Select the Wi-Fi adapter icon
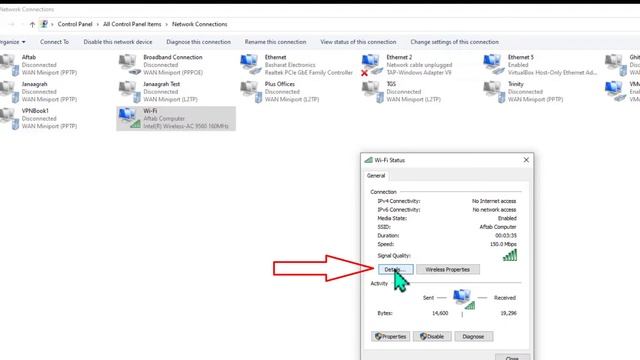640x360 pixels. [129, 119]
